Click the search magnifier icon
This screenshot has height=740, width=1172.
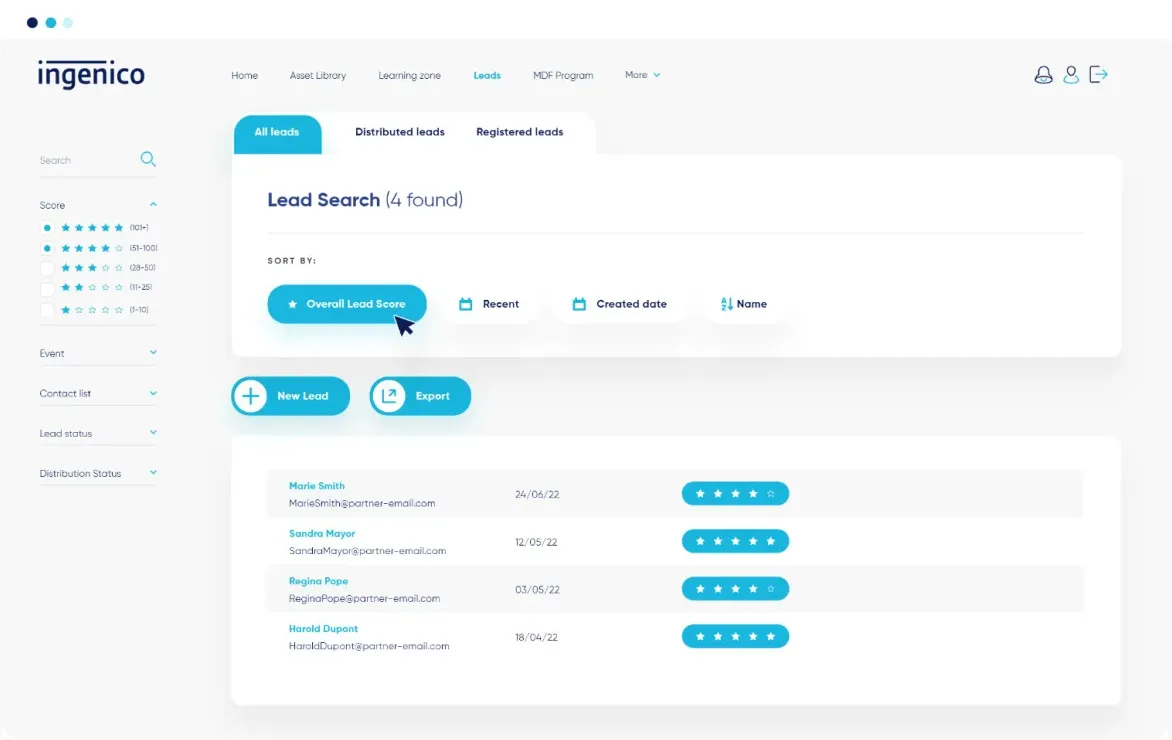tap(148, 159)
